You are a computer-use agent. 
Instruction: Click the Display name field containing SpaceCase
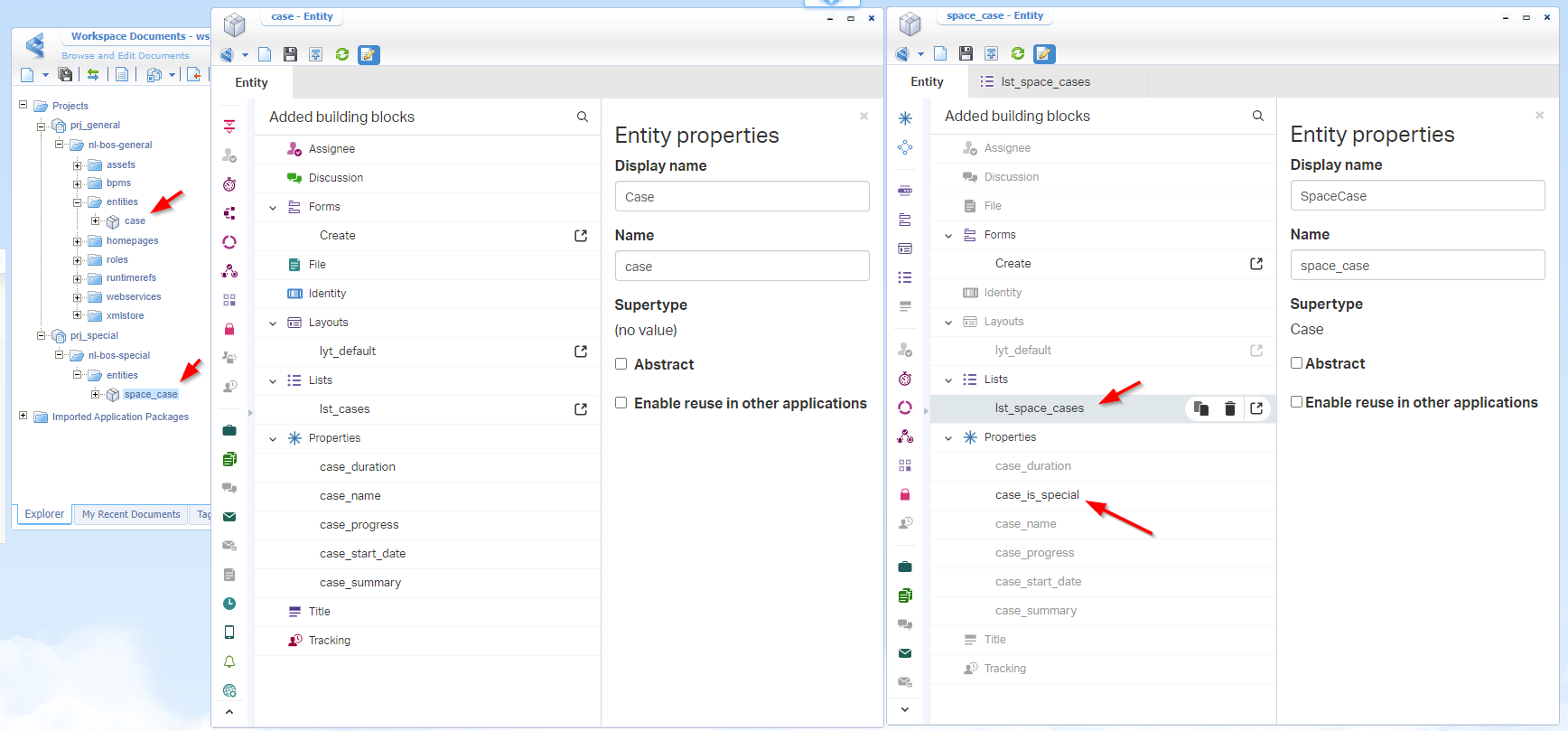[1416, 196]
